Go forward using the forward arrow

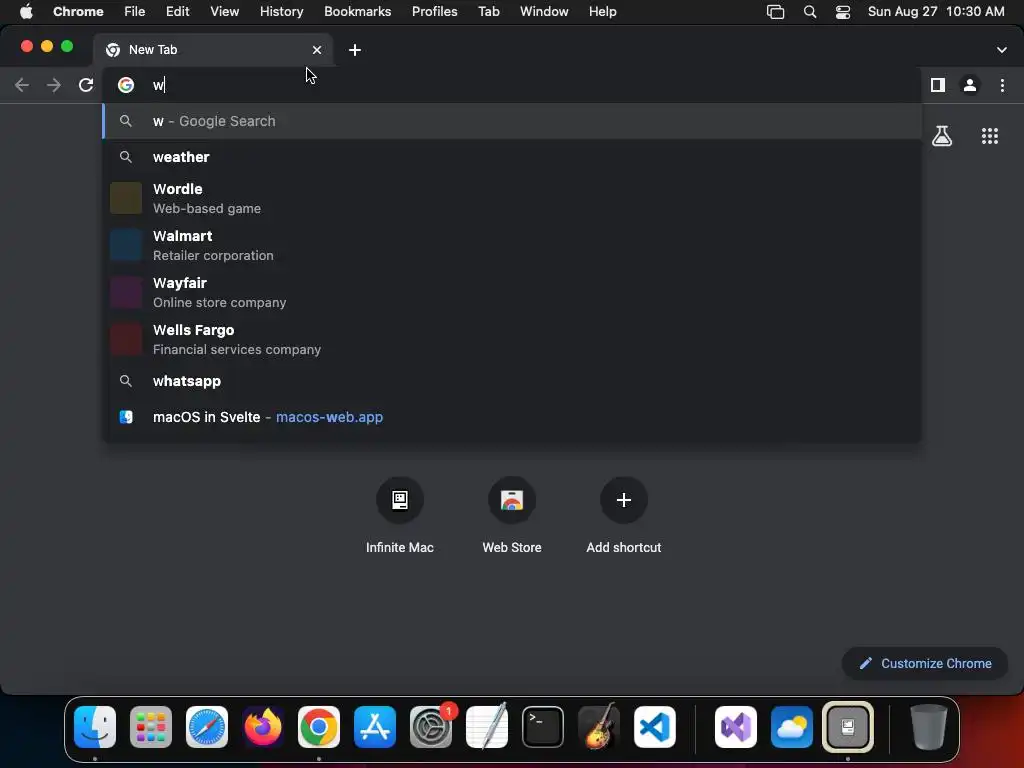54,85
